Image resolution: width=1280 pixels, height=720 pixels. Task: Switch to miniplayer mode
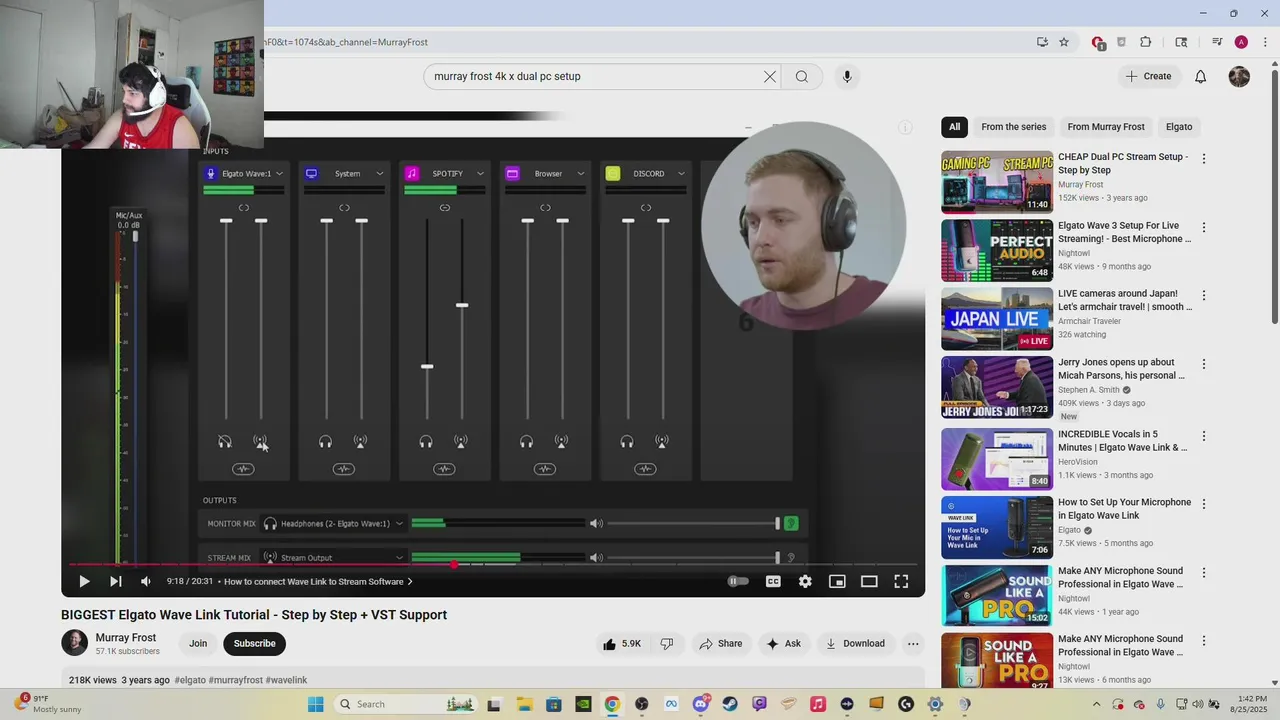coord(837,581)
